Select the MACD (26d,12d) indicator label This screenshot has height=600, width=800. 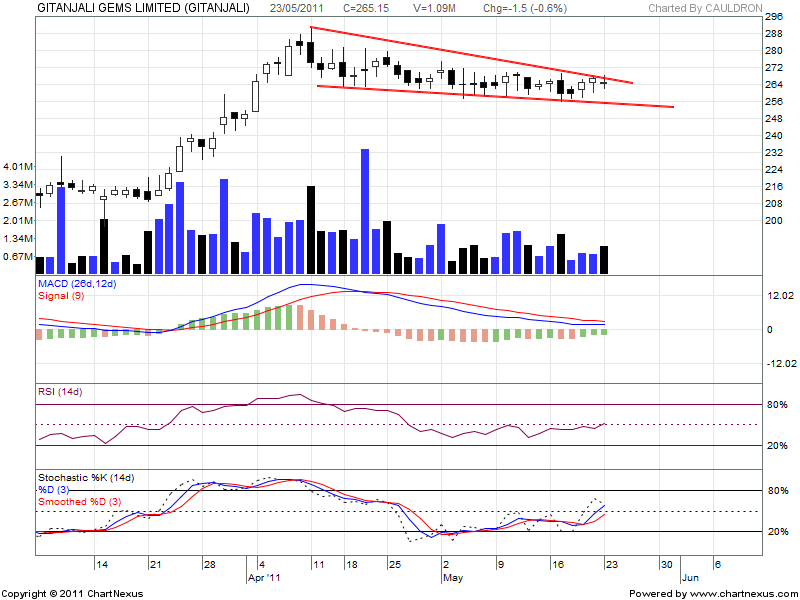pyautogui.click(x=77, y=285)
